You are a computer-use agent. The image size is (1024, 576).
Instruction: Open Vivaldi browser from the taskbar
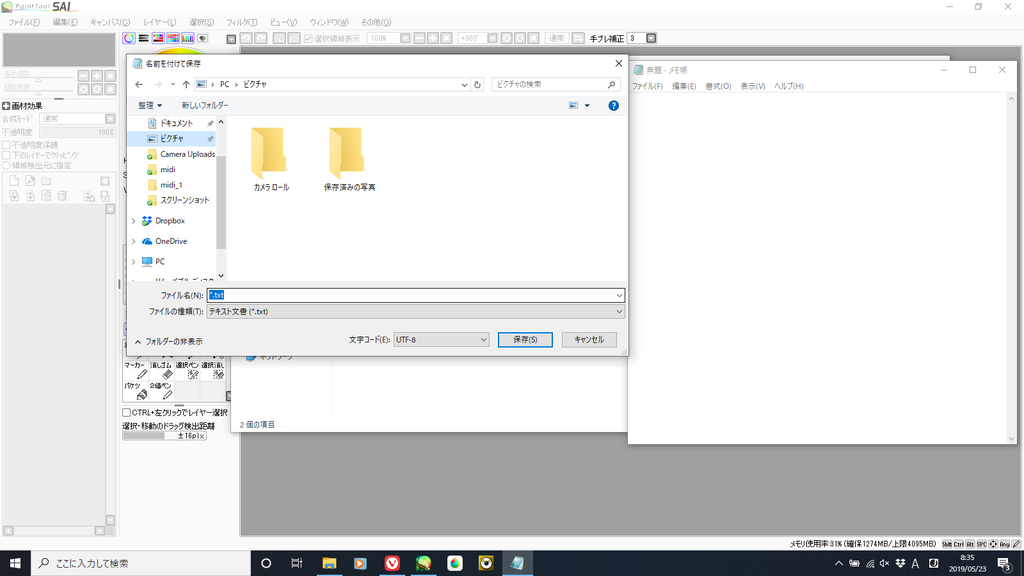click(391, 563)
